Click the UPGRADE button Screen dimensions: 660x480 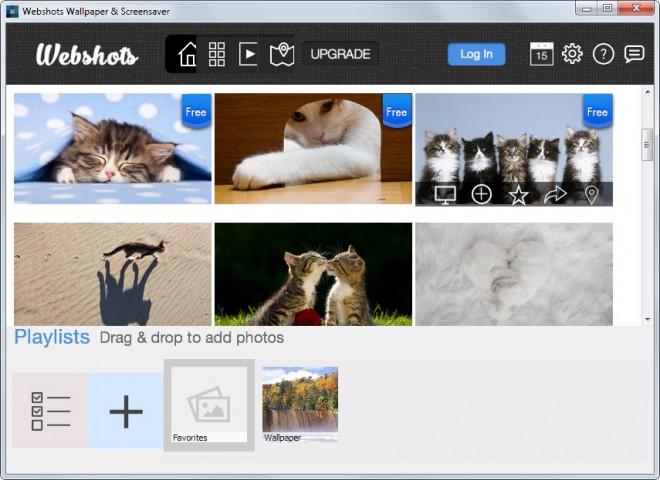(x=340, y=54)
